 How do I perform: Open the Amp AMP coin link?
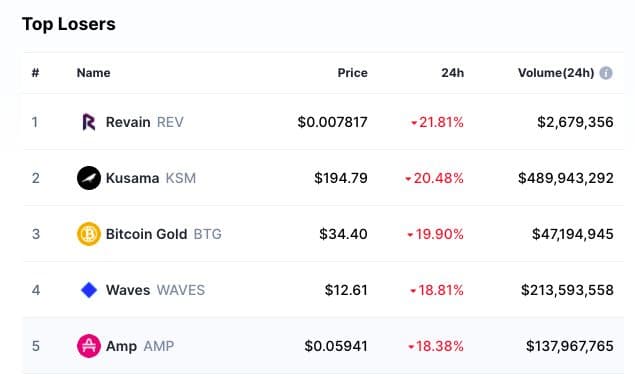click(x=140, y=346)
